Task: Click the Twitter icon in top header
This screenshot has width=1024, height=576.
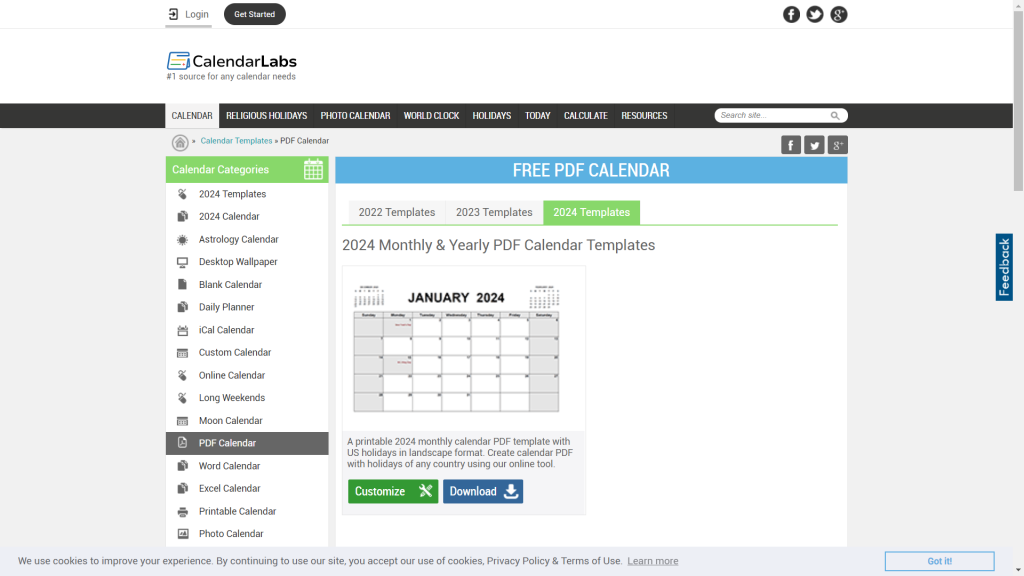Action: coord(815,14)
